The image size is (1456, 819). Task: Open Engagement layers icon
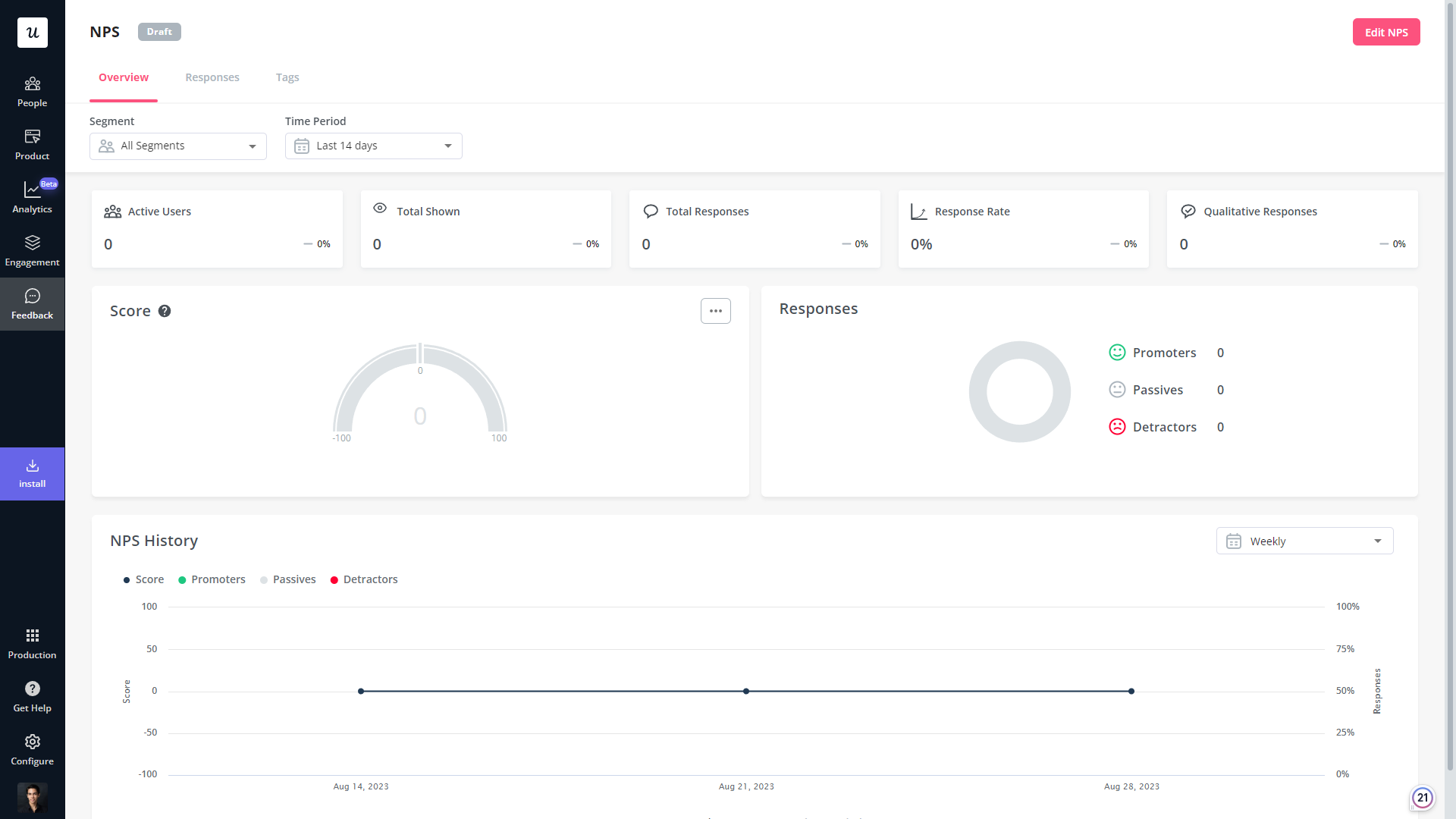coord(32,243)
